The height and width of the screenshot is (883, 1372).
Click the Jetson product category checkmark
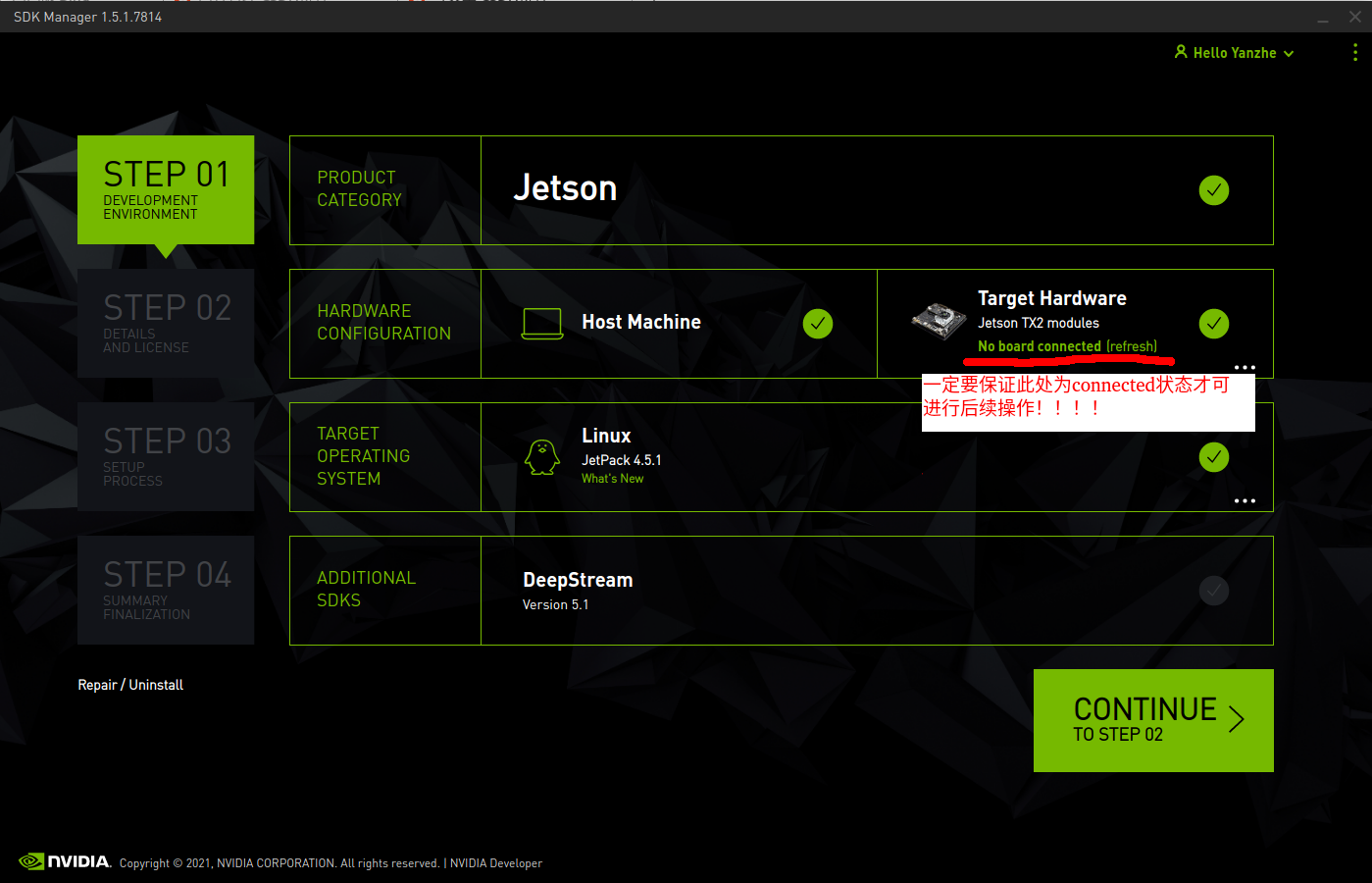pos(1213,190)
